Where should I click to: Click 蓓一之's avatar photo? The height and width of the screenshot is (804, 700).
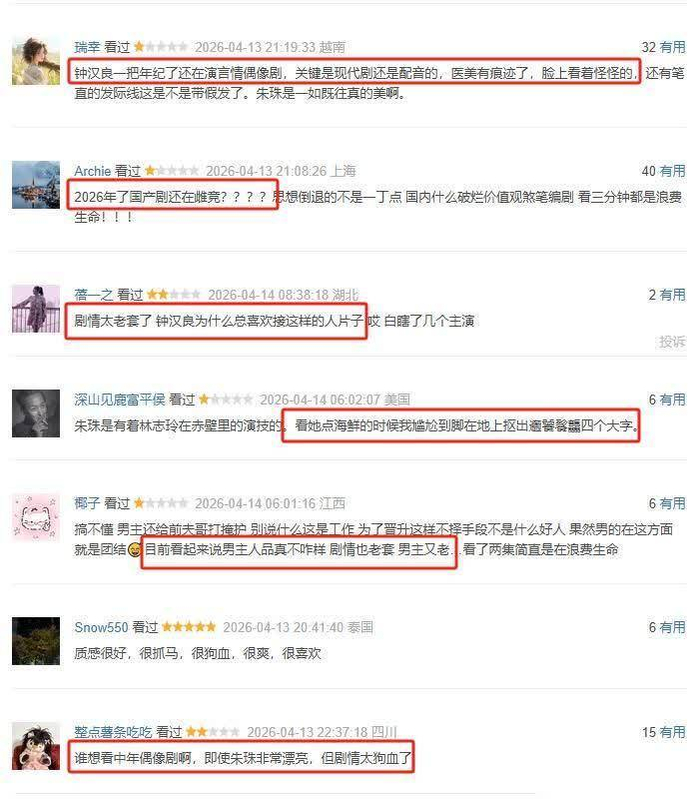click(x=36, y=309)
